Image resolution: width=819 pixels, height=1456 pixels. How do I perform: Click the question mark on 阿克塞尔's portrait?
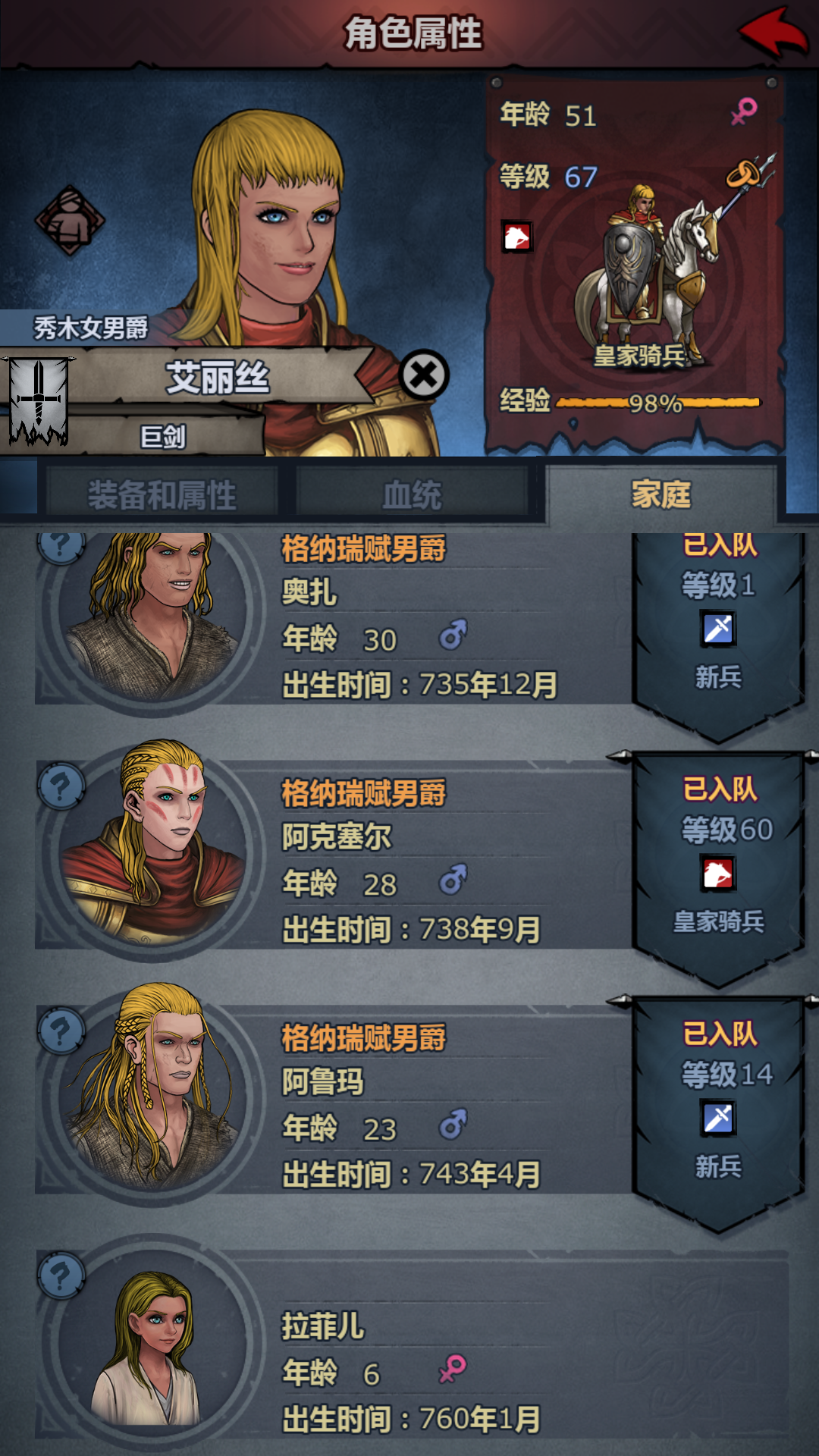(x=61, y=787)
